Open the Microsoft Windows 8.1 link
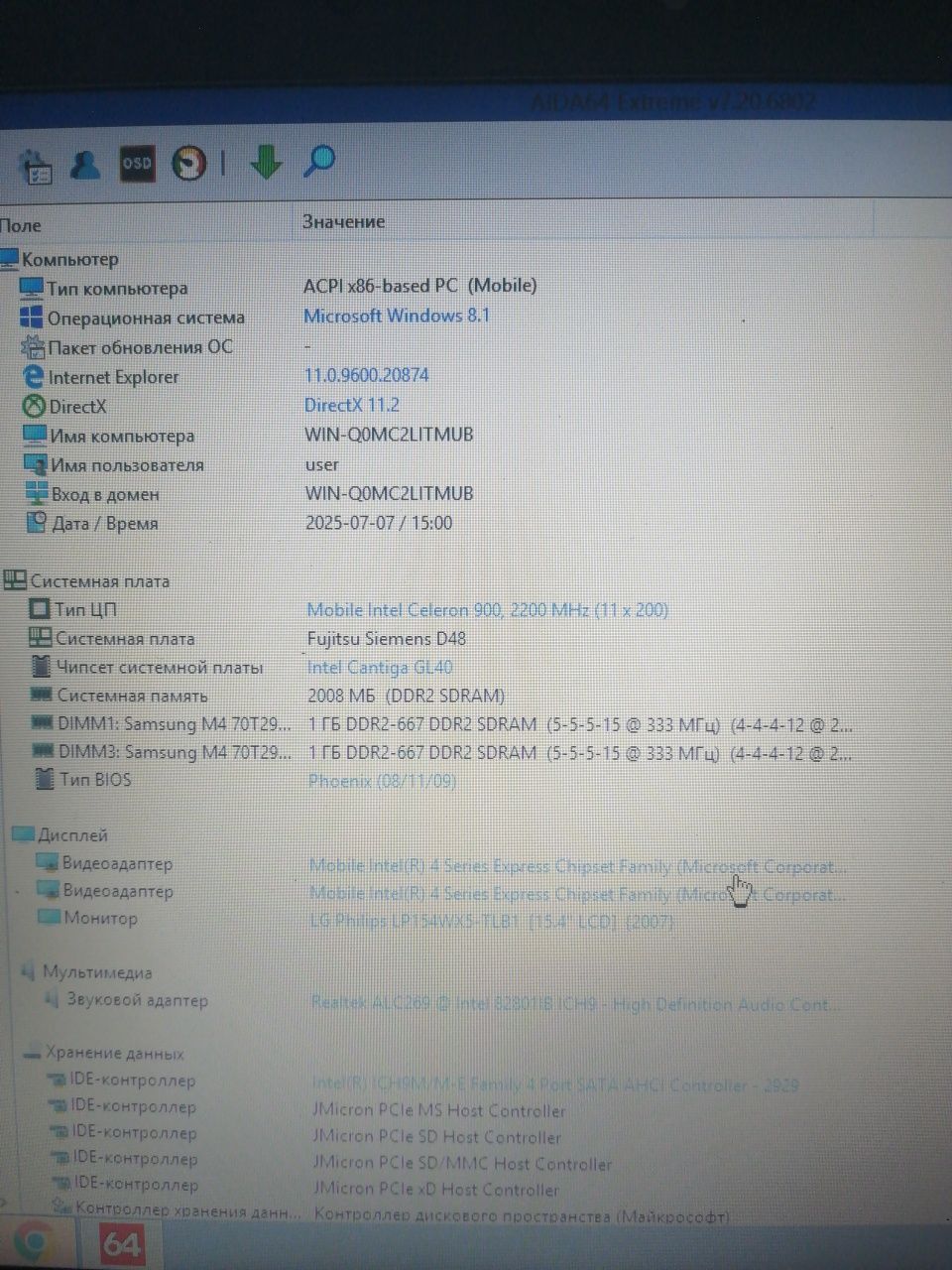952x1270 pixels. [397, 316]
